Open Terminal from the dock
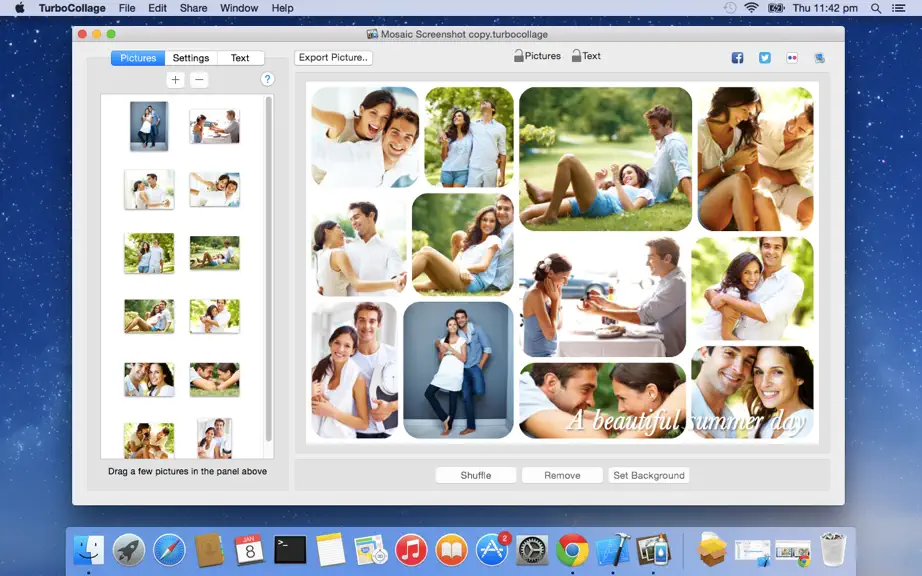 click(x=290, y=550)
